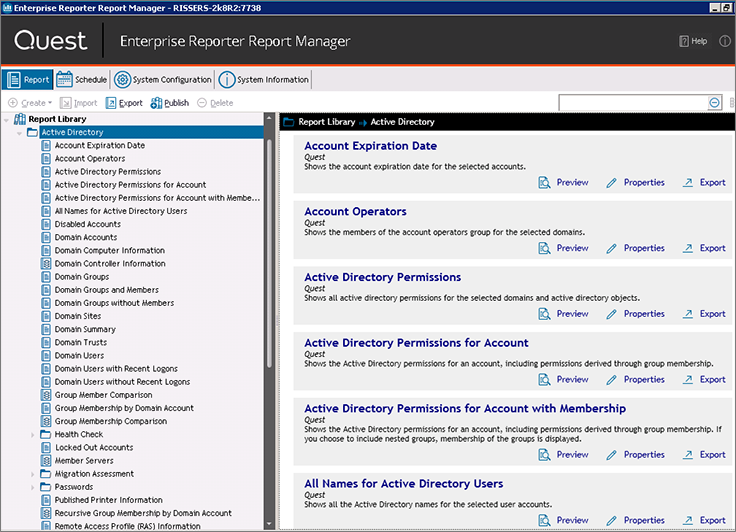The height and width of the screenshot is (532, 736).
Task: Open the Active Directory Permissions report title link
Action: point(383,277)
